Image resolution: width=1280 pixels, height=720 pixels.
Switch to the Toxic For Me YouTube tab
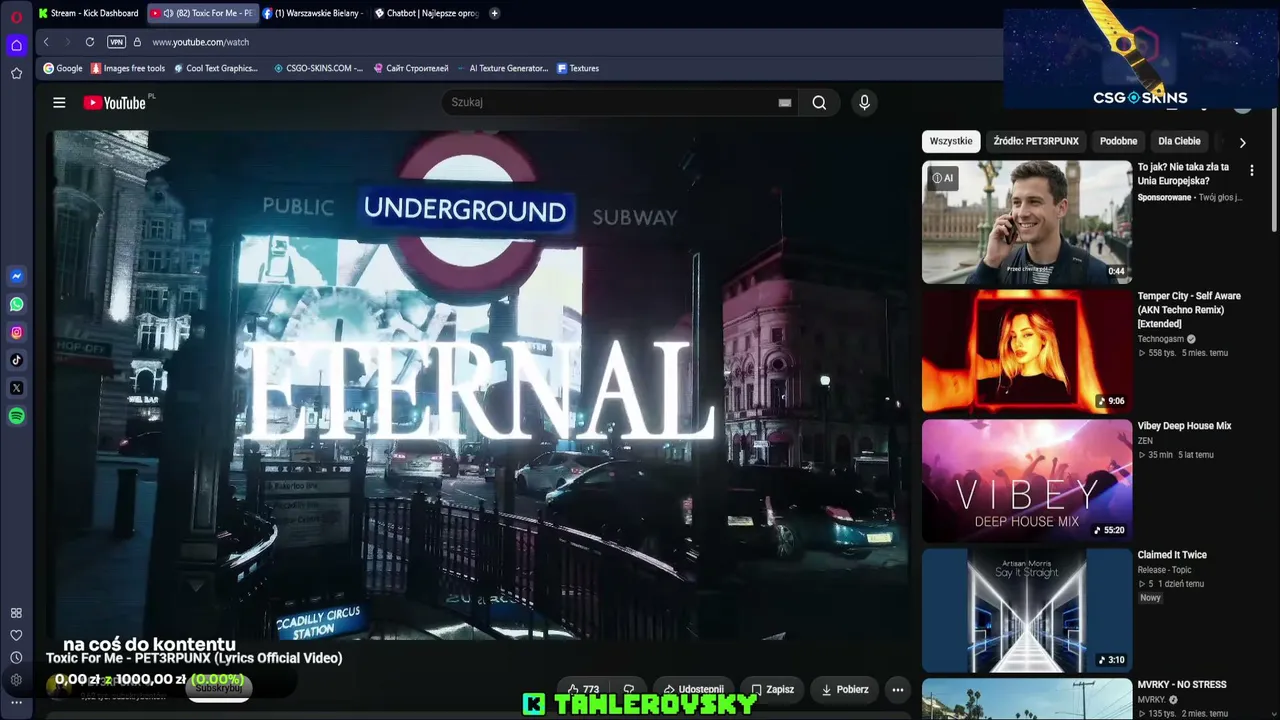(x=202, y=13)
